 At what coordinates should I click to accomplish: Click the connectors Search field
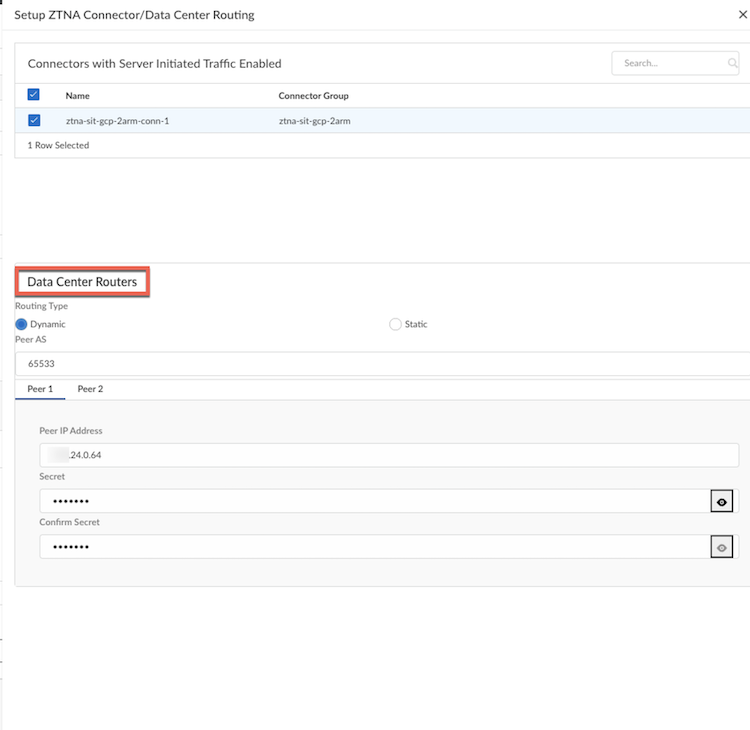pyautogui.click(x=670, y=64)
